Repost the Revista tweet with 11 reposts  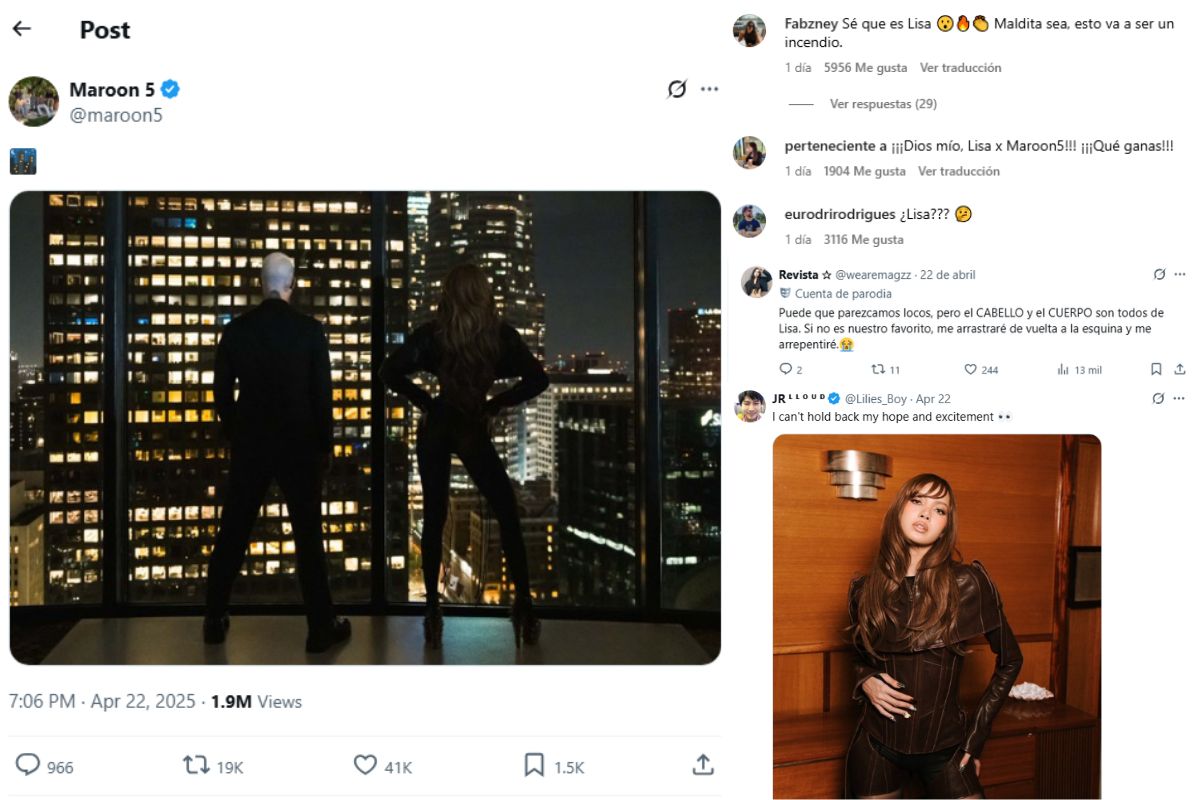878,369
